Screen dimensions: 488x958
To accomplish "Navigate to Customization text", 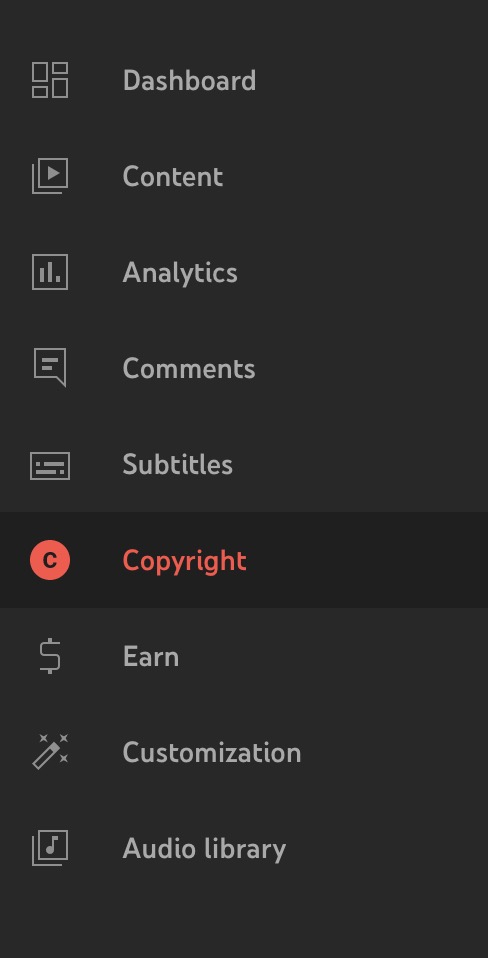I will [212, 752].
